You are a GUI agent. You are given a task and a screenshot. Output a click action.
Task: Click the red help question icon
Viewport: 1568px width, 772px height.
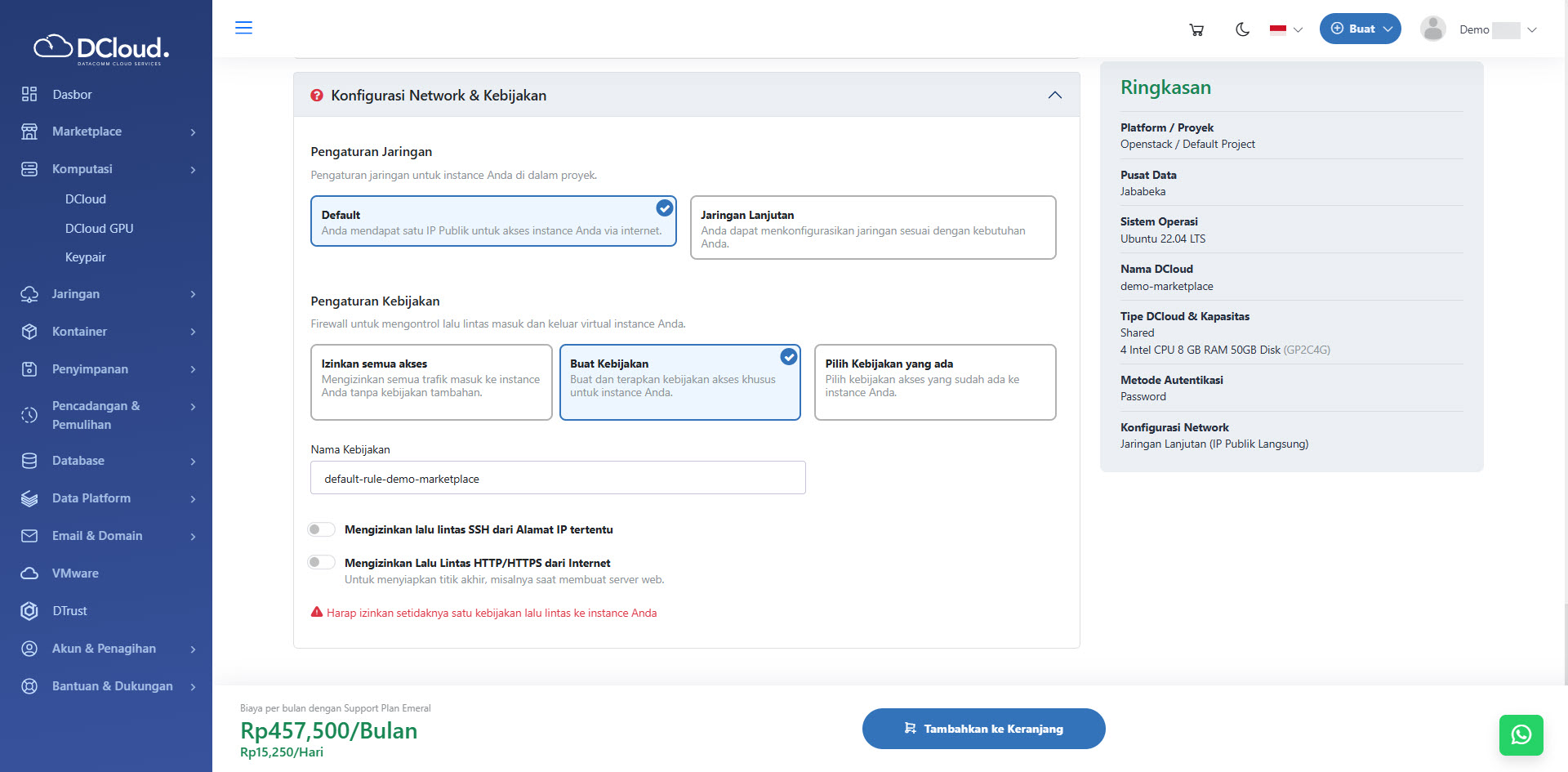tap(317, 96)
